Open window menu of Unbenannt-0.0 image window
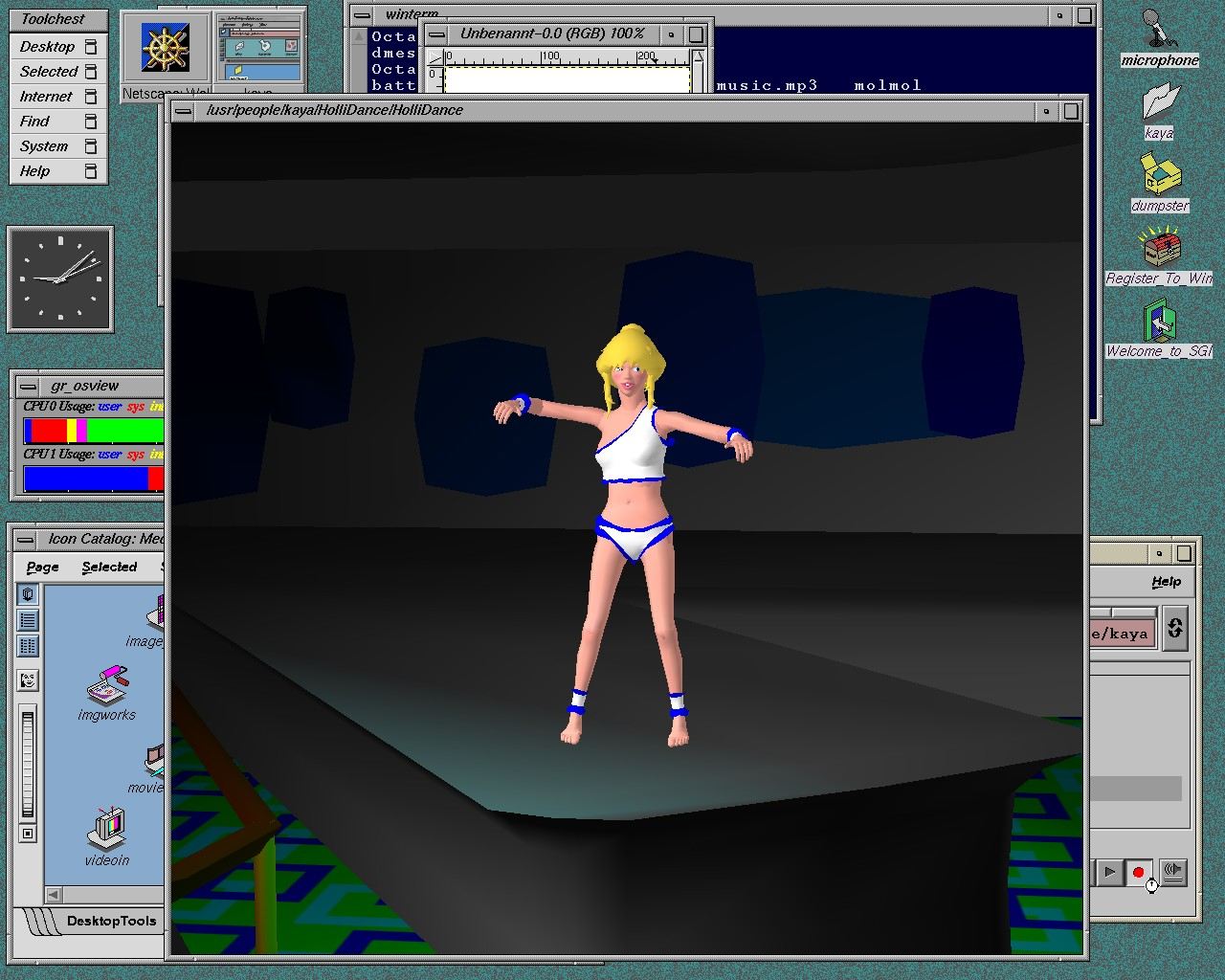Screen dimensions: 1225x980 436,33
